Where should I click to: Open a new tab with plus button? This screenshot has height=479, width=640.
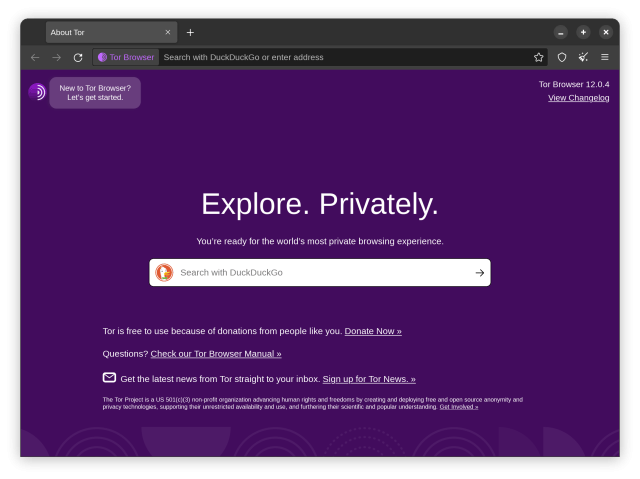190,32
